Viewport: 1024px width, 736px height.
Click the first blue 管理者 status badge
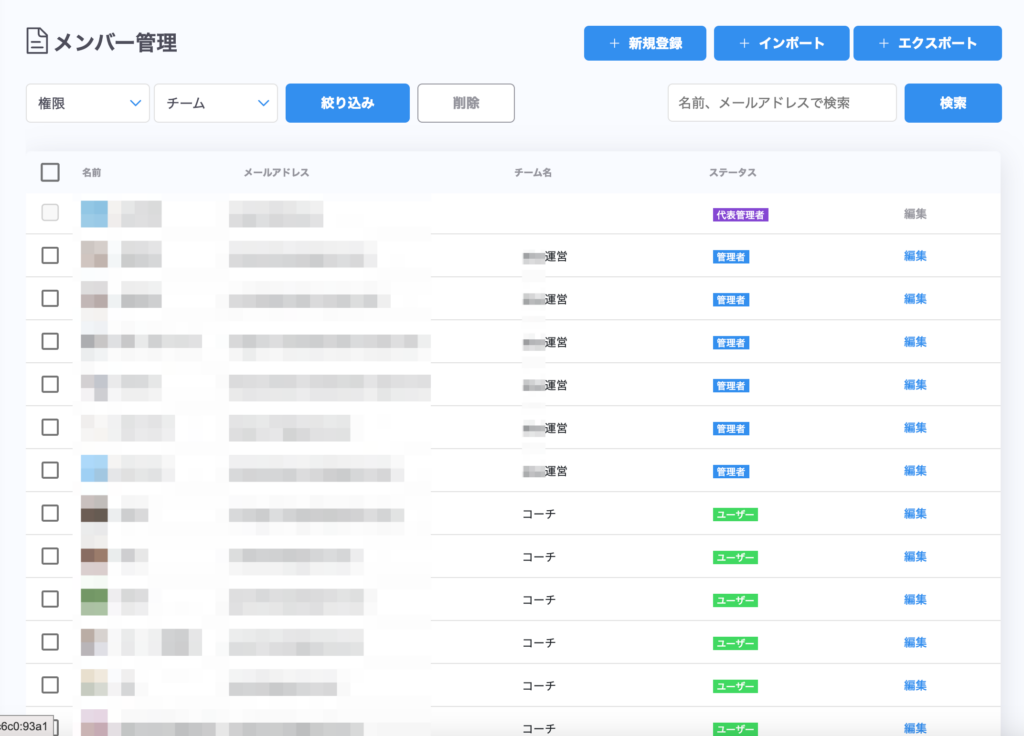point(731,257)
